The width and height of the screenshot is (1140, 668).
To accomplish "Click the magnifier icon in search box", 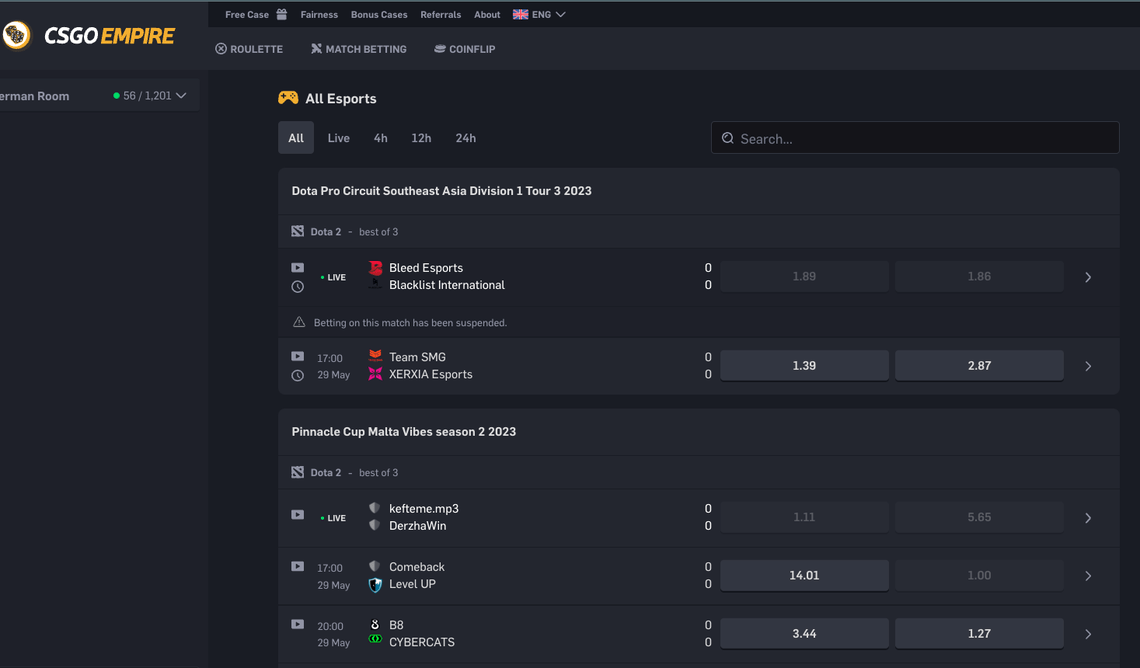I will pyautogui.click(x=727, y=138).
